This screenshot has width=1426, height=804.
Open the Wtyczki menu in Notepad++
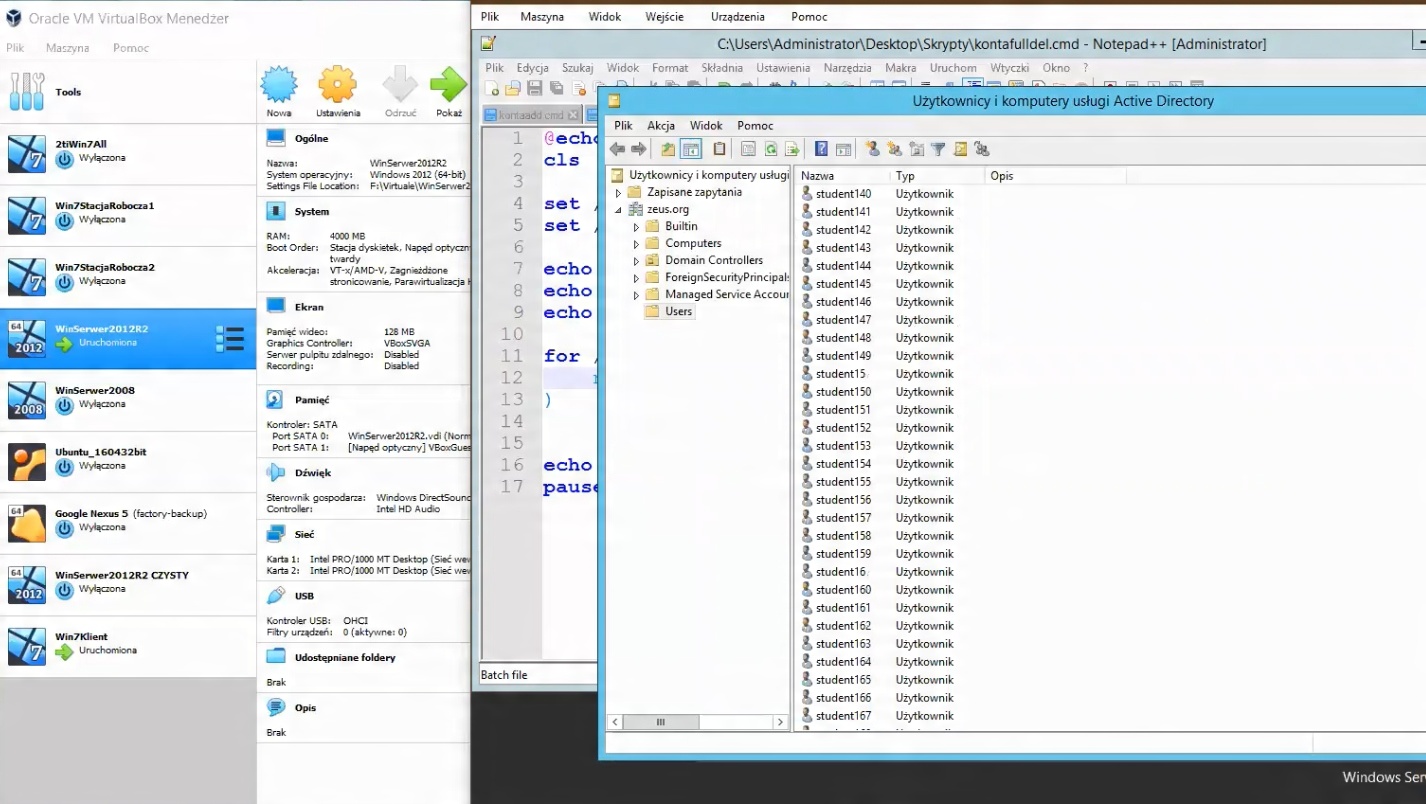[x=1010, y=68]
